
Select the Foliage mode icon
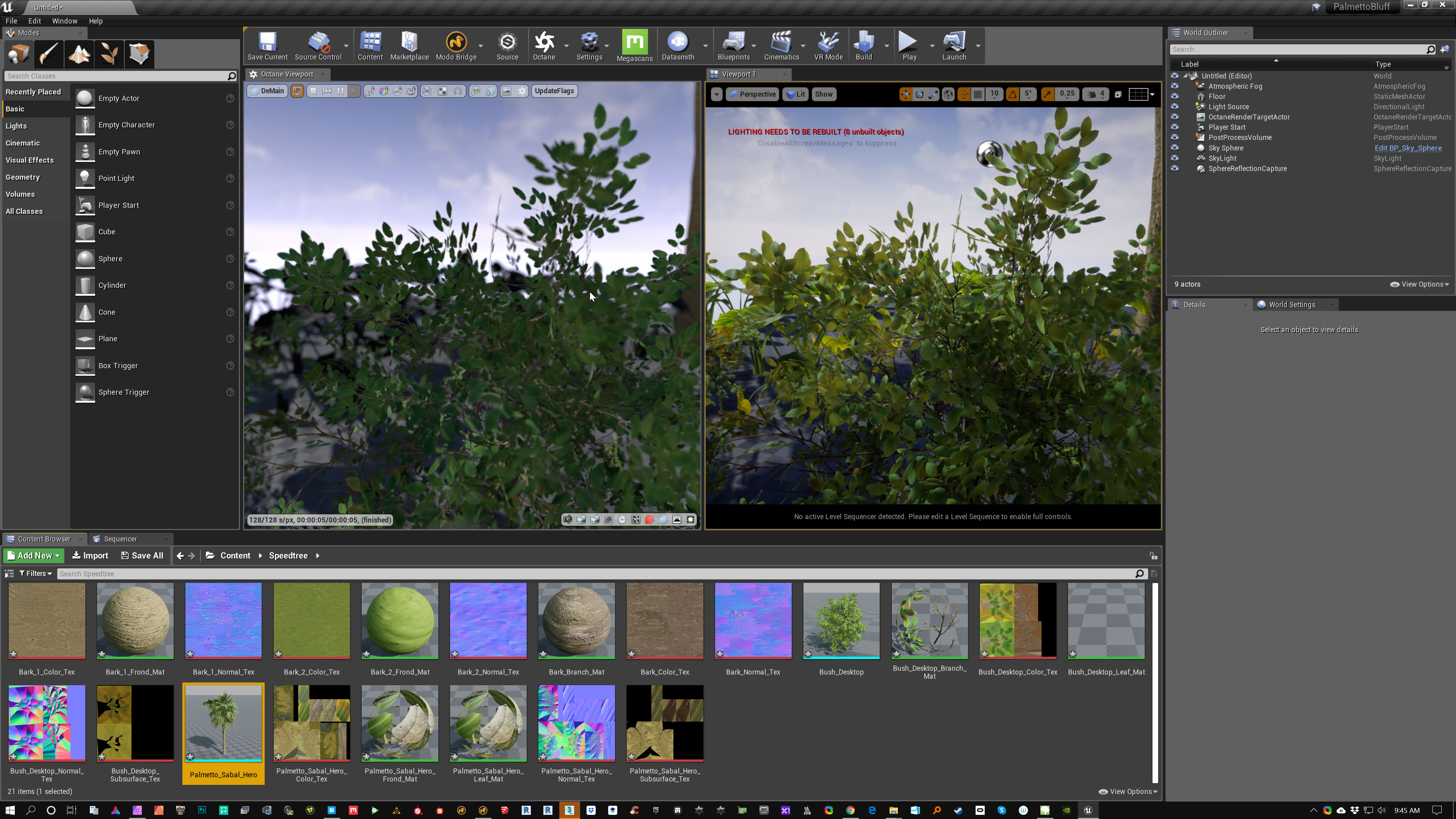(x=109, y=54)
